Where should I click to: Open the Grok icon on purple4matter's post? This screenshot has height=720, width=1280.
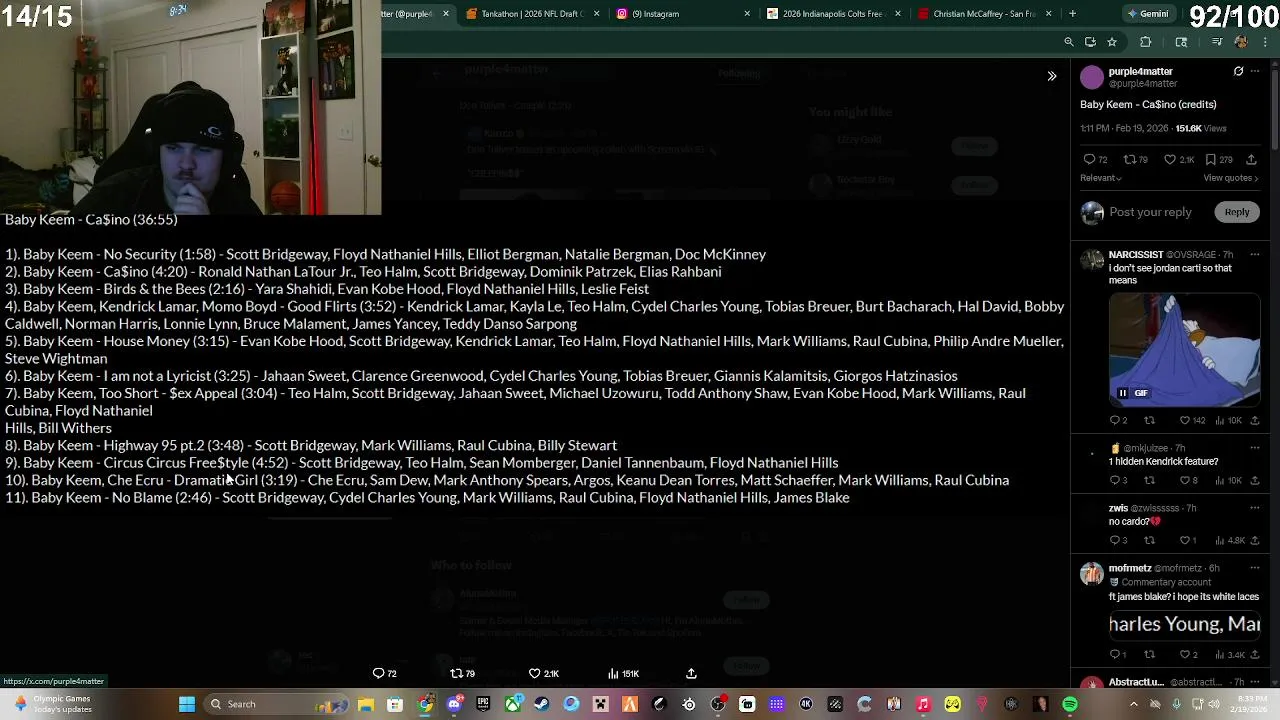click(1238, 72)
